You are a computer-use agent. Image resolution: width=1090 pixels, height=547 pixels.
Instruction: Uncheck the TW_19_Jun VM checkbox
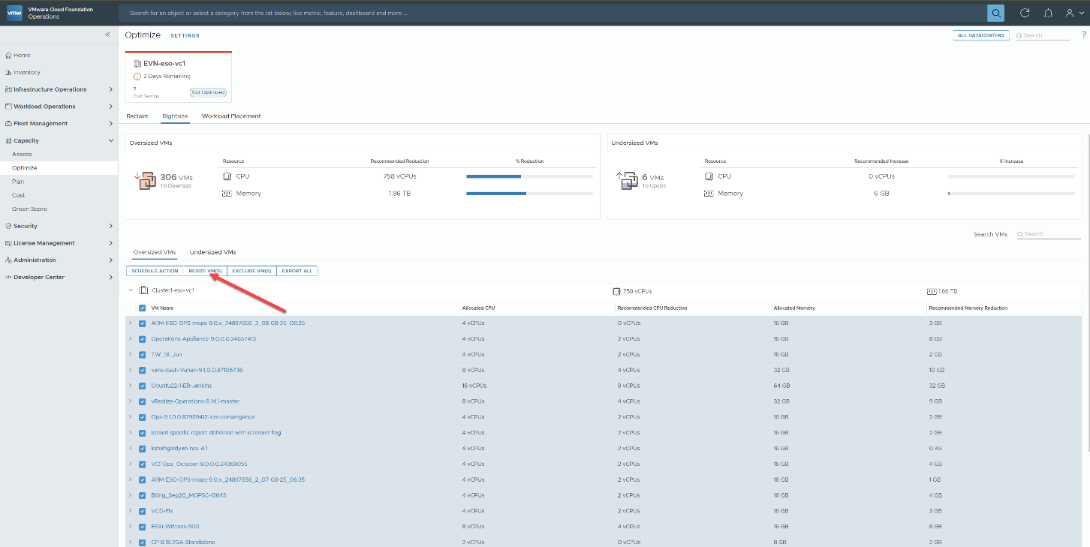[143, 354]
